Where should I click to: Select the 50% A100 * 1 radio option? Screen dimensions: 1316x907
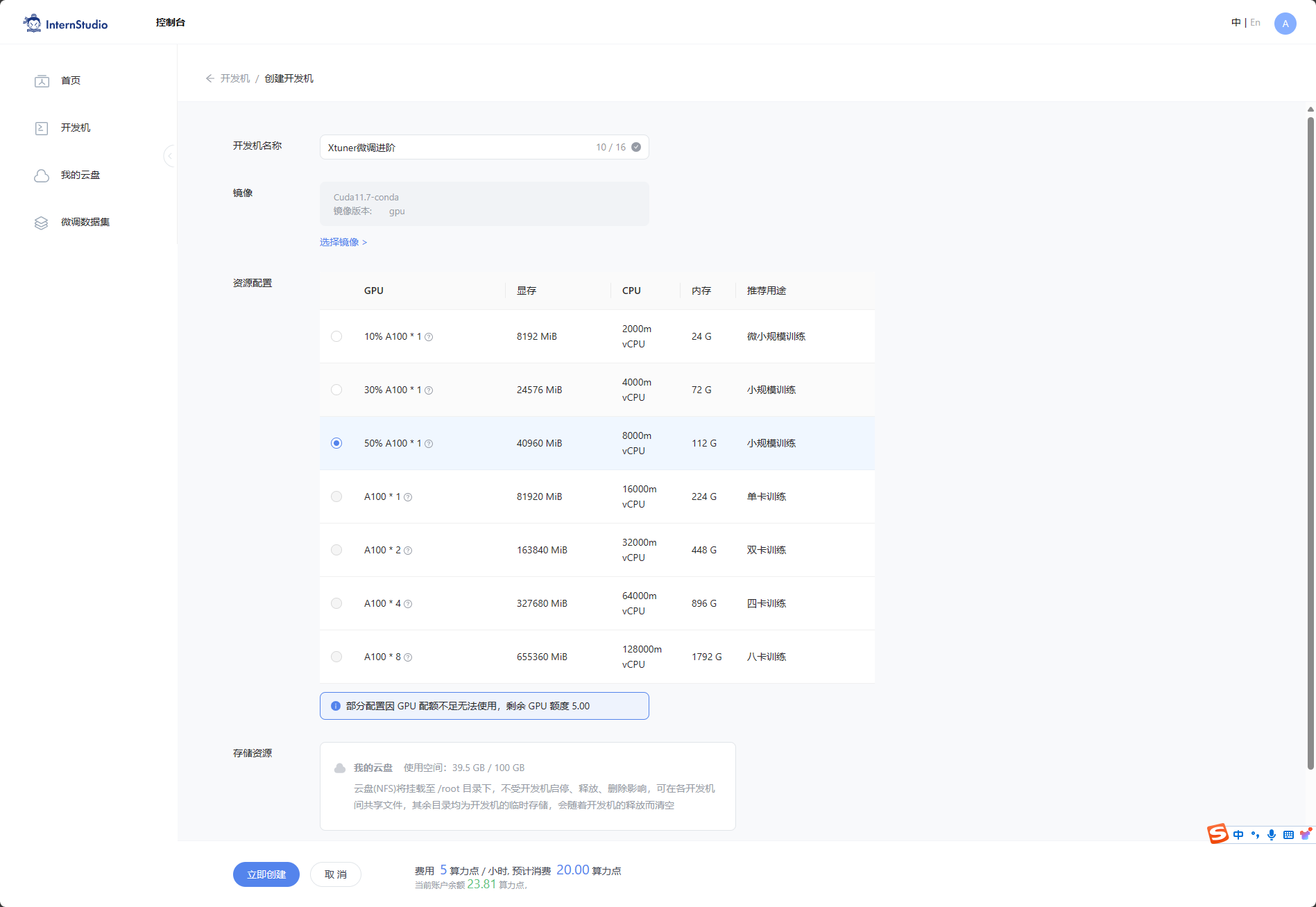pos(336,443)
